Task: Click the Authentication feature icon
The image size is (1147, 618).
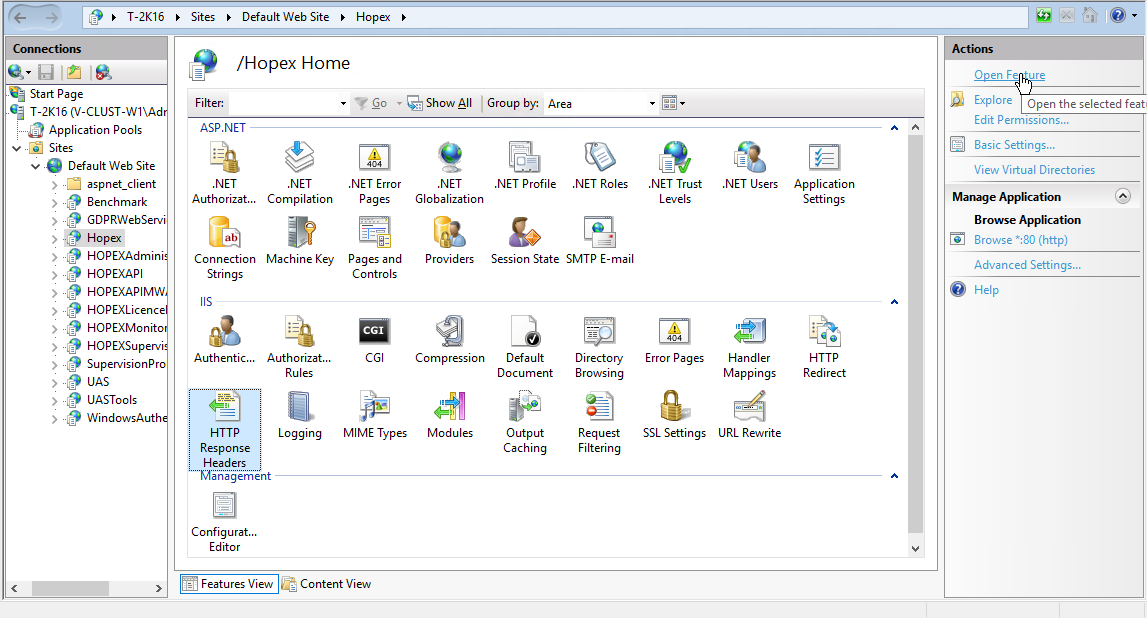Action: tap(225, 332)
